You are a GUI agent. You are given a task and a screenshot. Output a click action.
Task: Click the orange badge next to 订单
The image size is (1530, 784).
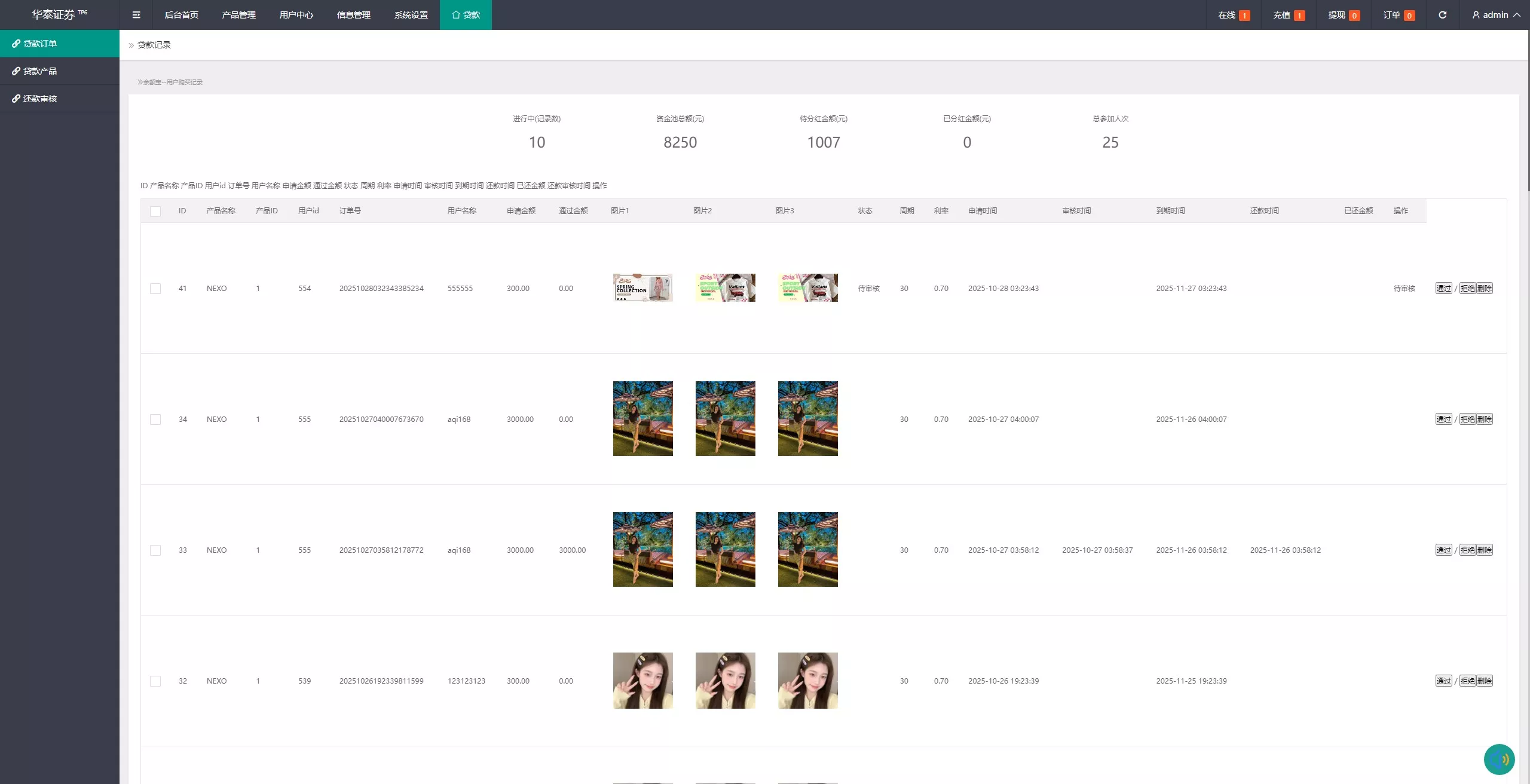[x=1409, y=16]
